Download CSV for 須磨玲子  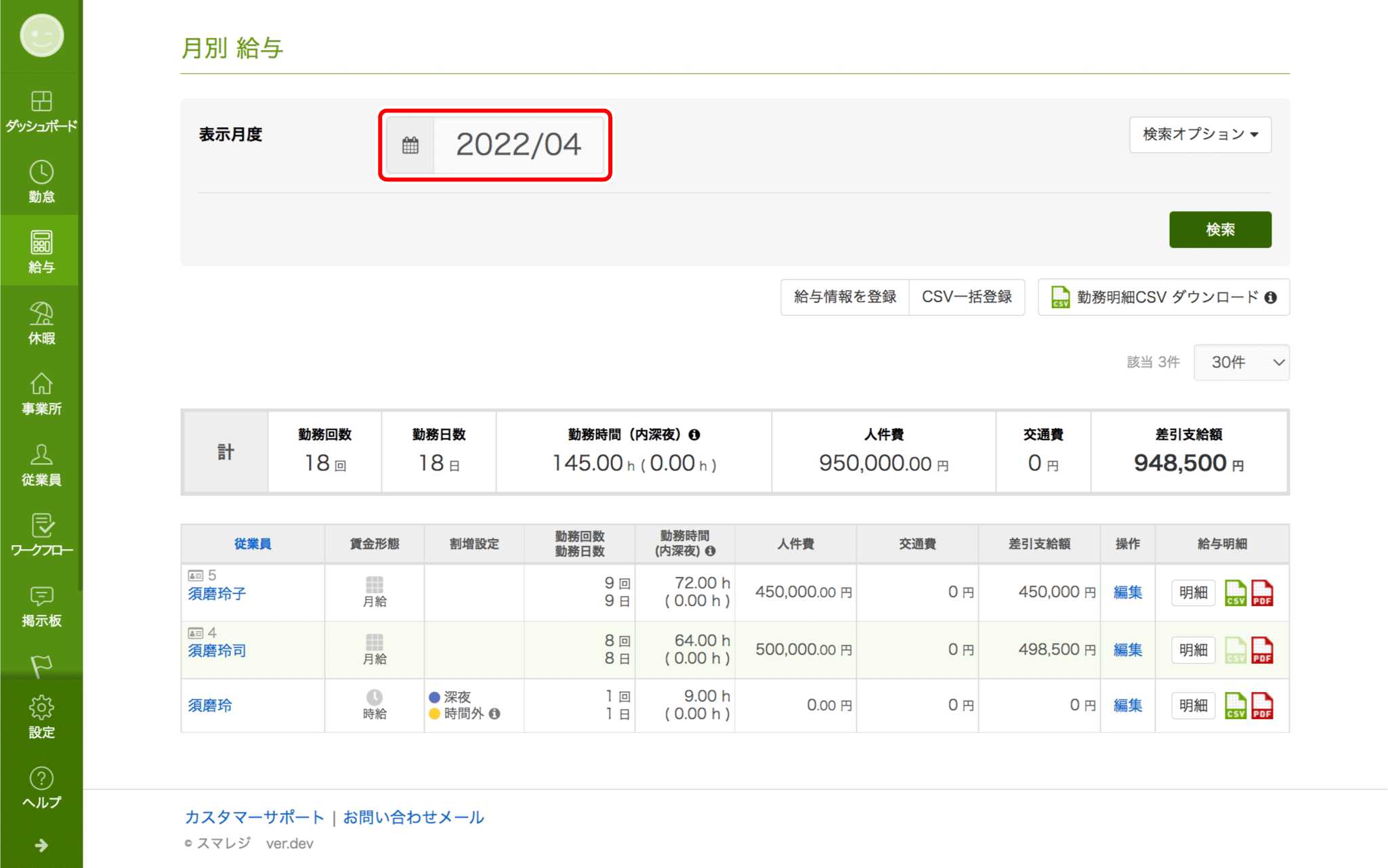[1236, 592]
